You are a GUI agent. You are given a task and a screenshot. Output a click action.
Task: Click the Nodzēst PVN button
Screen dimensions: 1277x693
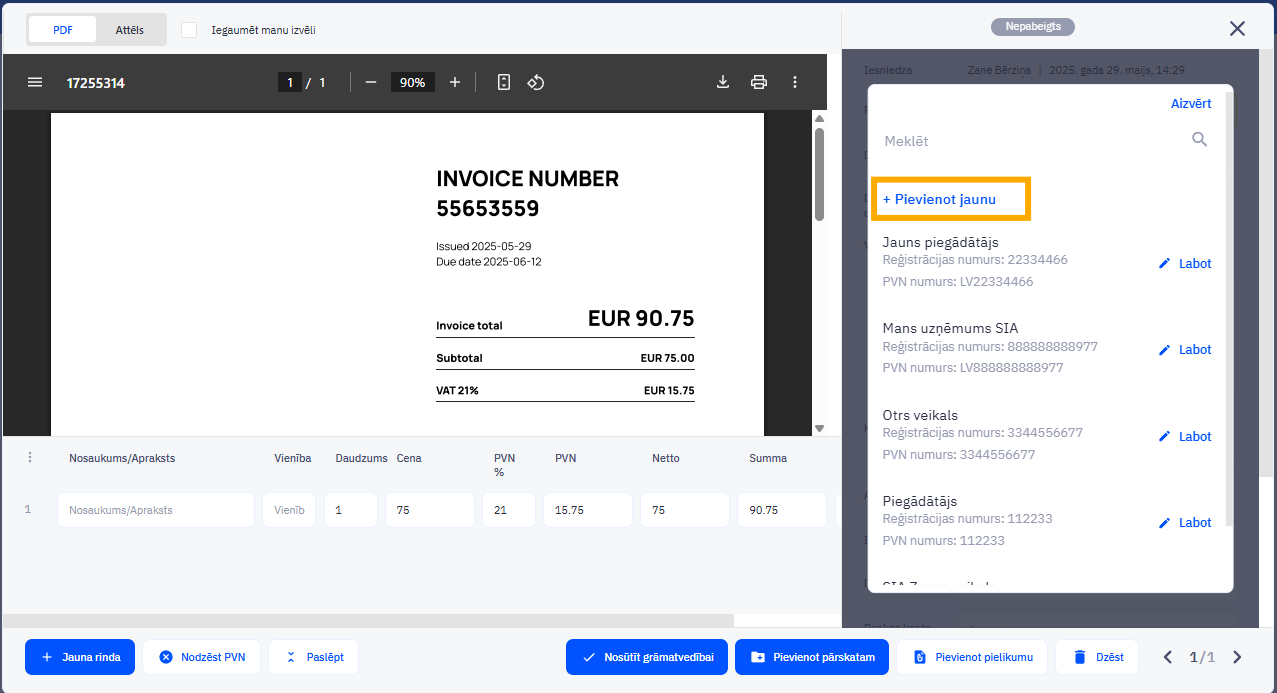point(201,657)
